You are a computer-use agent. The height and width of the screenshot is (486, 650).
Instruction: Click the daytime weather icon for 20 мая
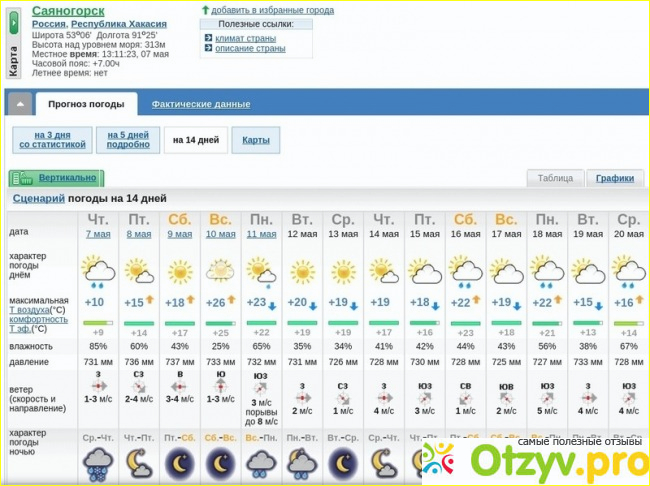click(628, 270)
